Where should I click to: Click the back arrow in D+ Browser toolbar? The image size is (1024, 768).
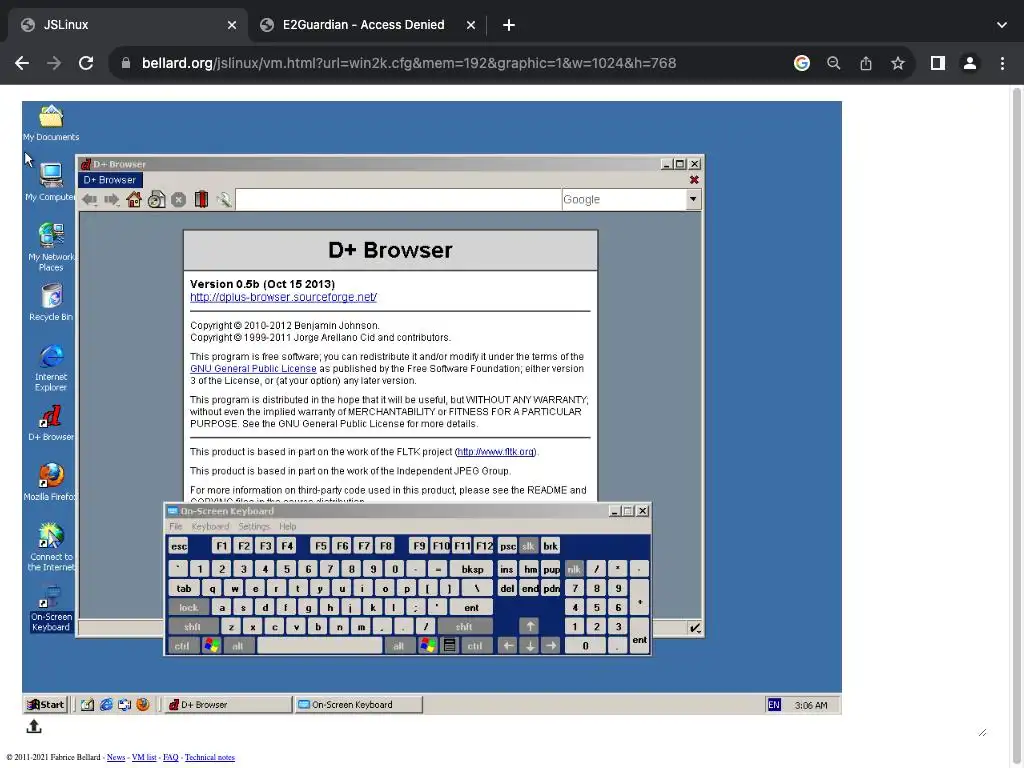pos(89,200)
